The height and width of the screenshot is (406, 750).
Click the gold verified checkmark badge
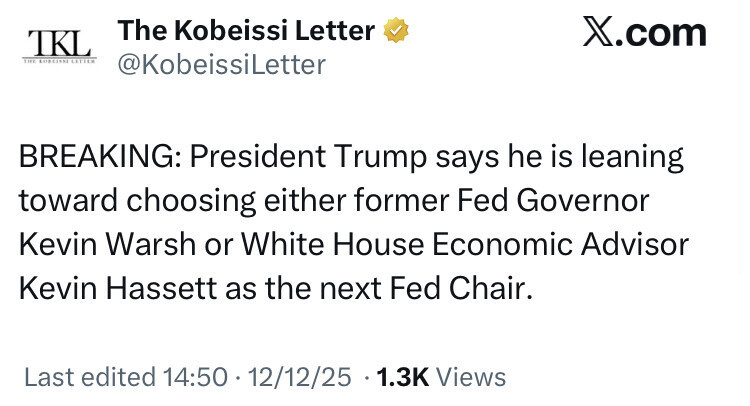tap(397, 32)
